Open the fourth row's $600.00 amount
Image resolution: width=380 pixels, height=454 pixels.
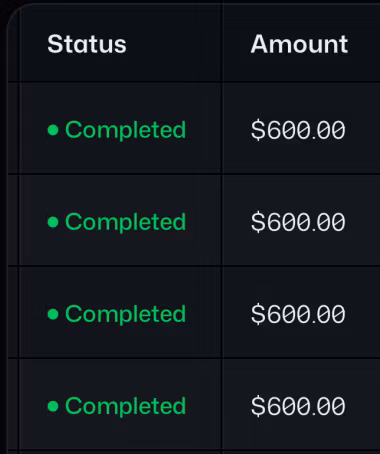click(x=298, y=406)
